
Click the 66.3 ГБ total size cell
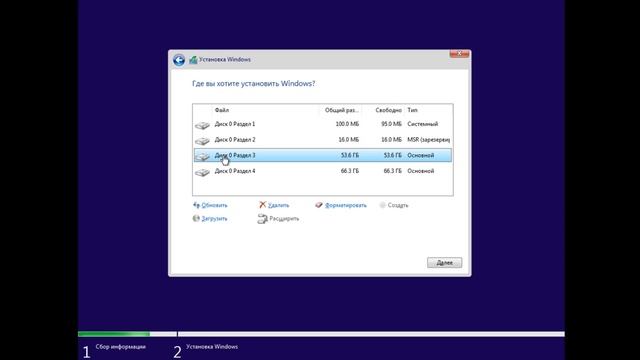tap(350, 171)
